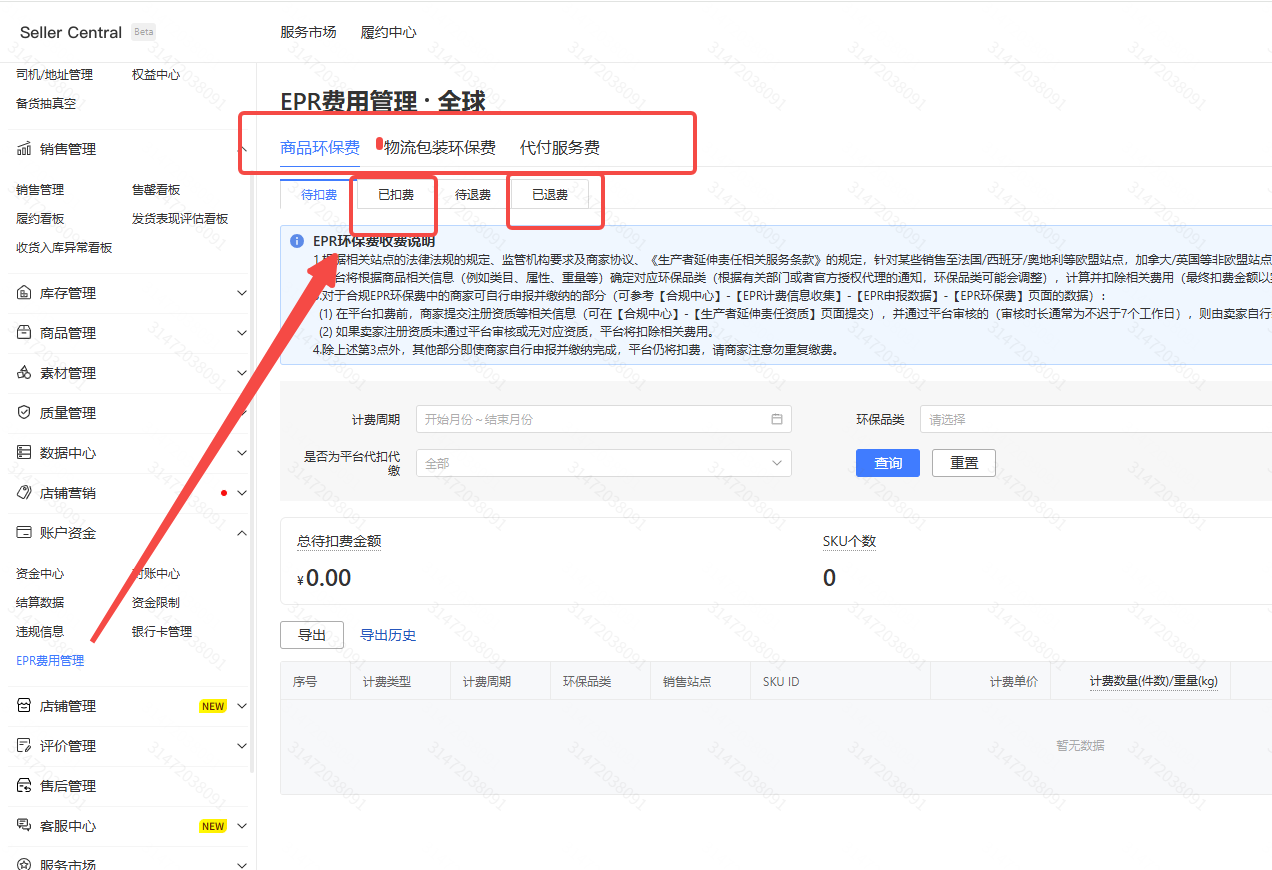This screenshot has width=1272, height=870.
Task: Click the 库存管理 warehouse icon
Action: 24,293
